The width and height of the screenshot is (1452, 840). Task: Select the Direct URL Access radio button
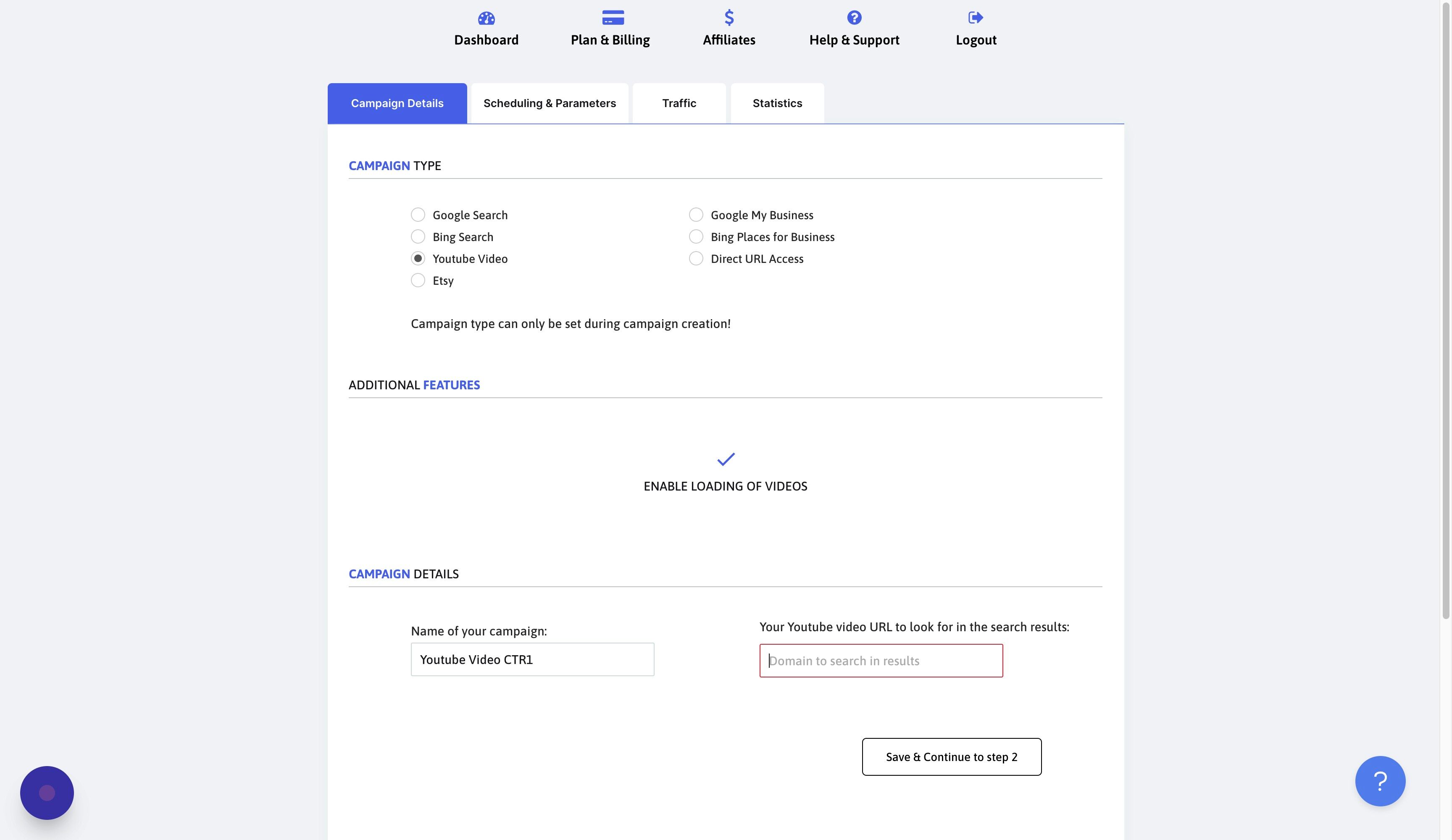[696, 259]
